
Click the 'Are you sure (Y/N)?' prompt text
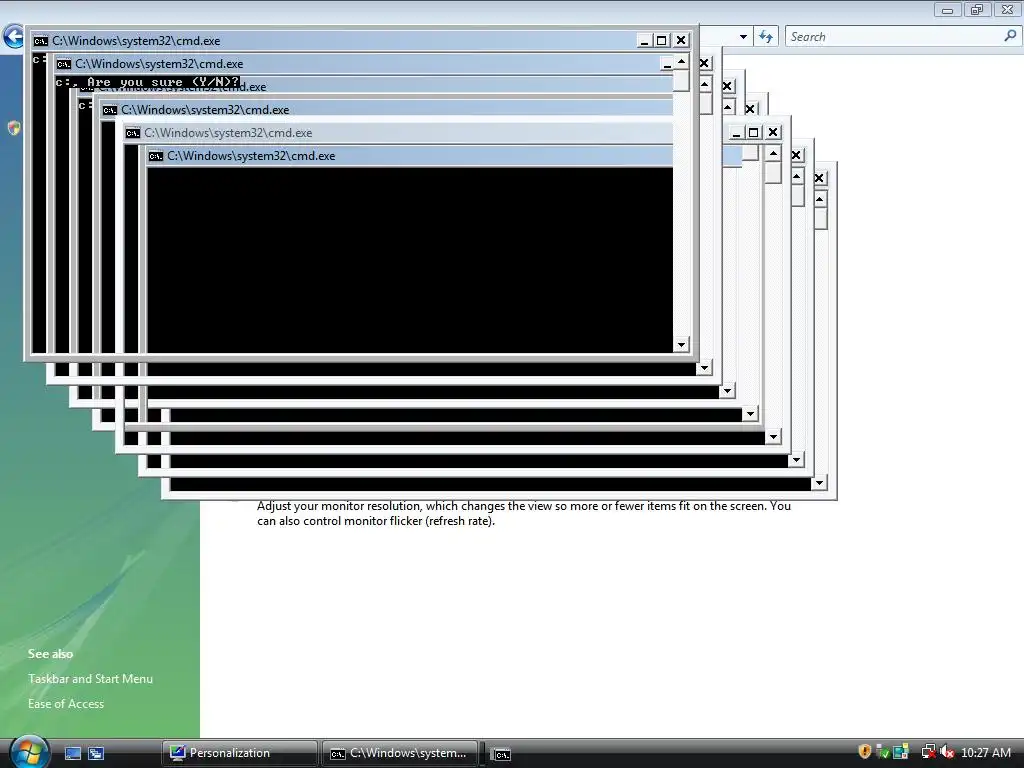pyautogui.click(x=163, y=82)
